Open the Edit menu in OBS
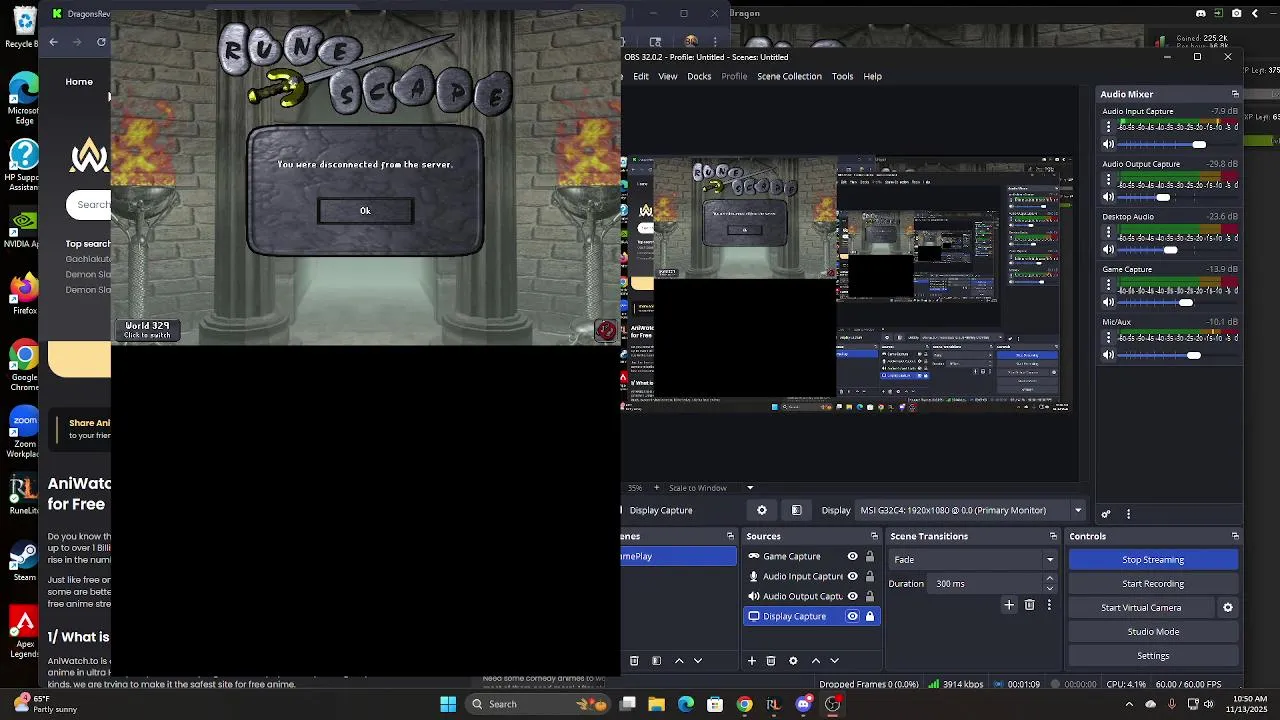 click(641, 76)
